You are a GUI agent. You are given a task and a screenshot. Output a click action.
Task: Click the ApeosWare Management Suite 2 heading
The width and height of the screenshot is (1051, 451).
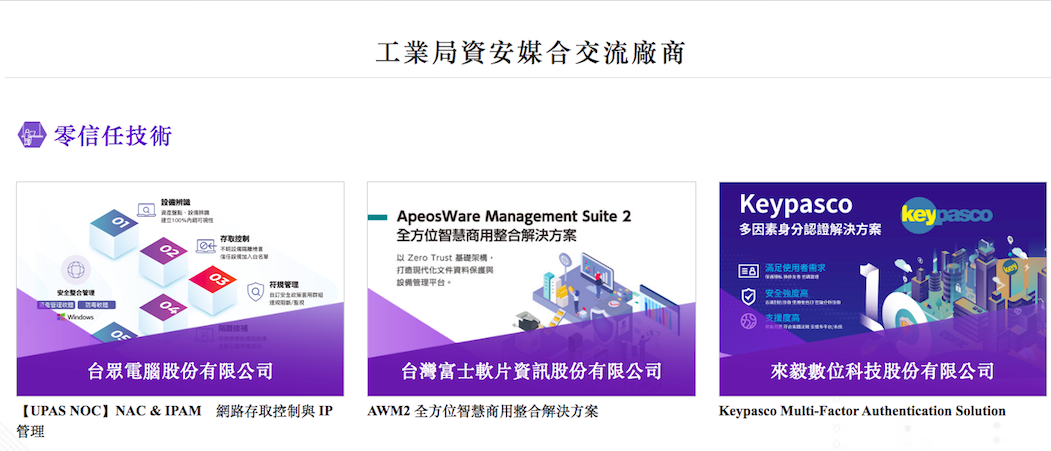[x=513, y=216]
